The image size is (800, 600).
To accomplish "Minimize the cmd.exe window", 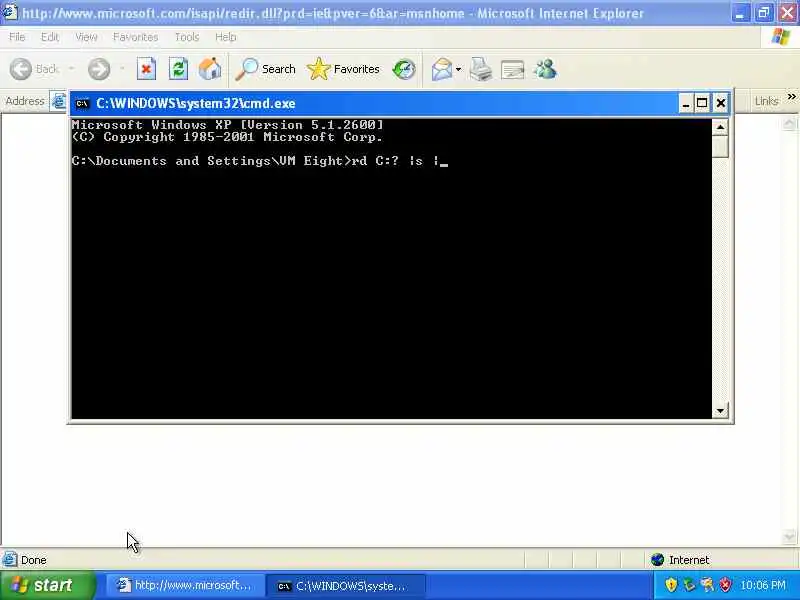I will pos(686,104).
